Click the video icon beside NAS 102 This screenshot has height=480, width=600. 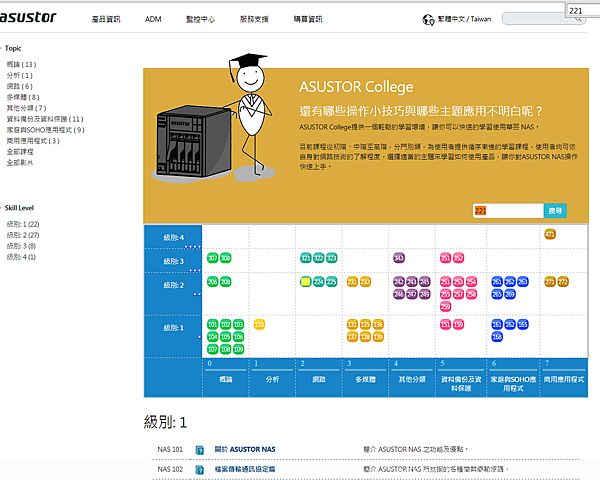199,470
